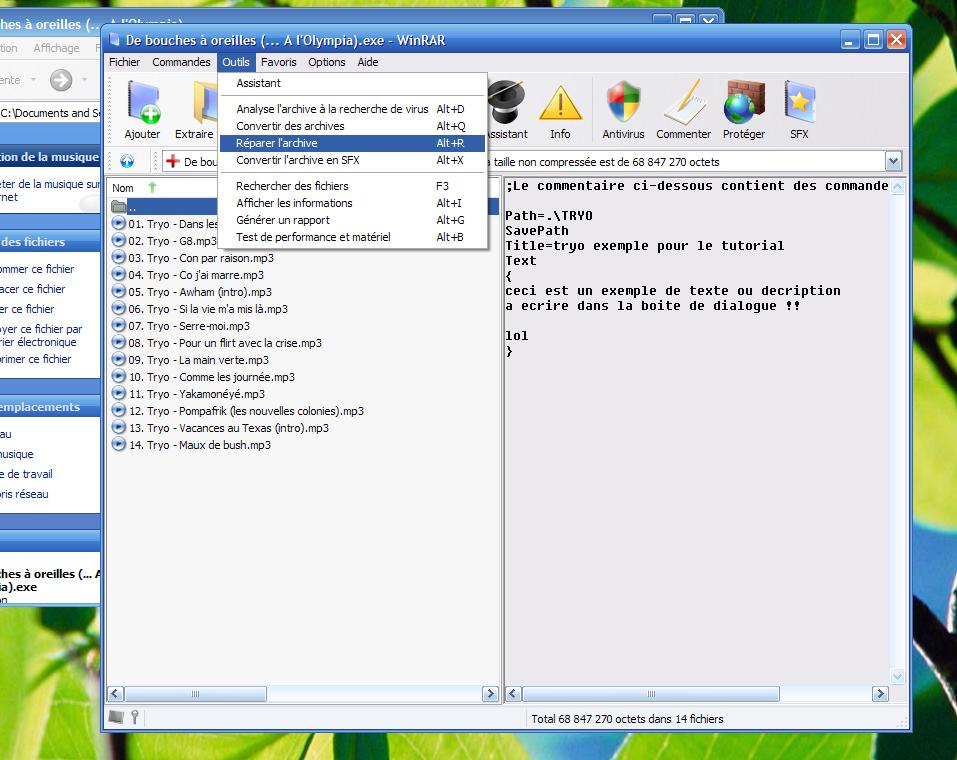957x760 pixels.
Task: Choose Convertir l'archive en SFX
Action: coord(297,160)
